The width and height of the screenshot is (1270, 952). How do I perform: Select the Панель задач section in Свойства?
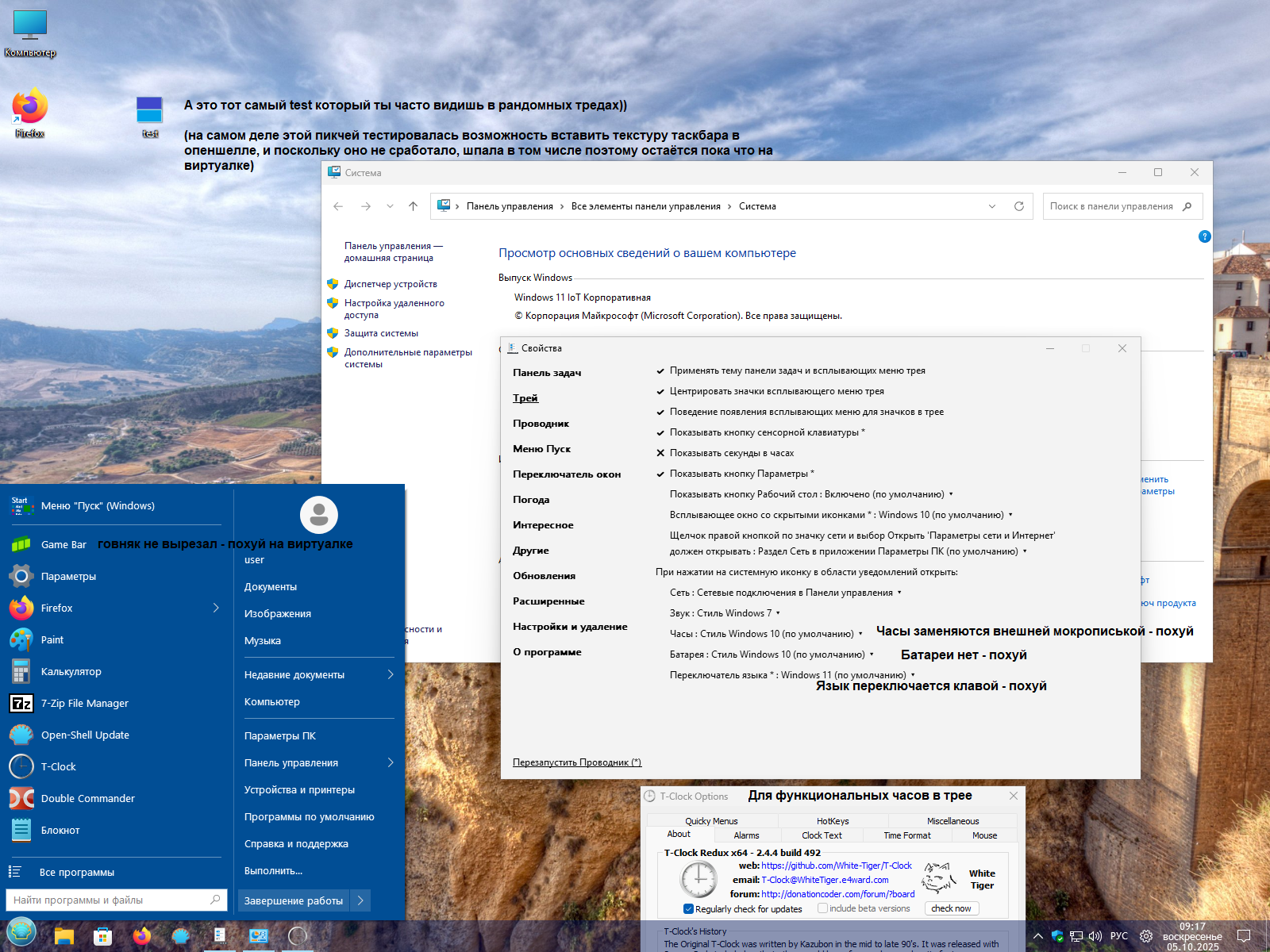pyautogui.click(x=547, y=373)
